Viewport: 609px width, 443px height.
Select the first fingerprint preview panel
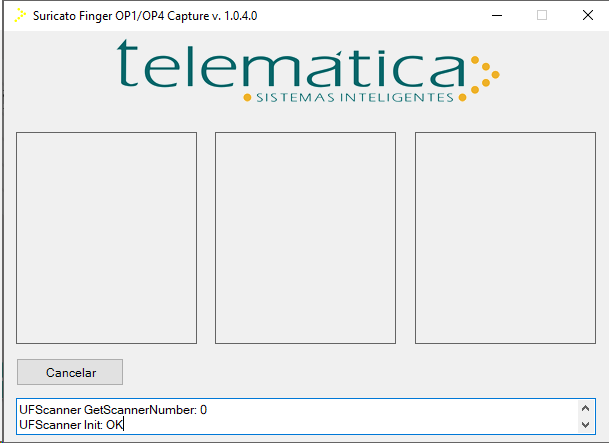(106, 238)
